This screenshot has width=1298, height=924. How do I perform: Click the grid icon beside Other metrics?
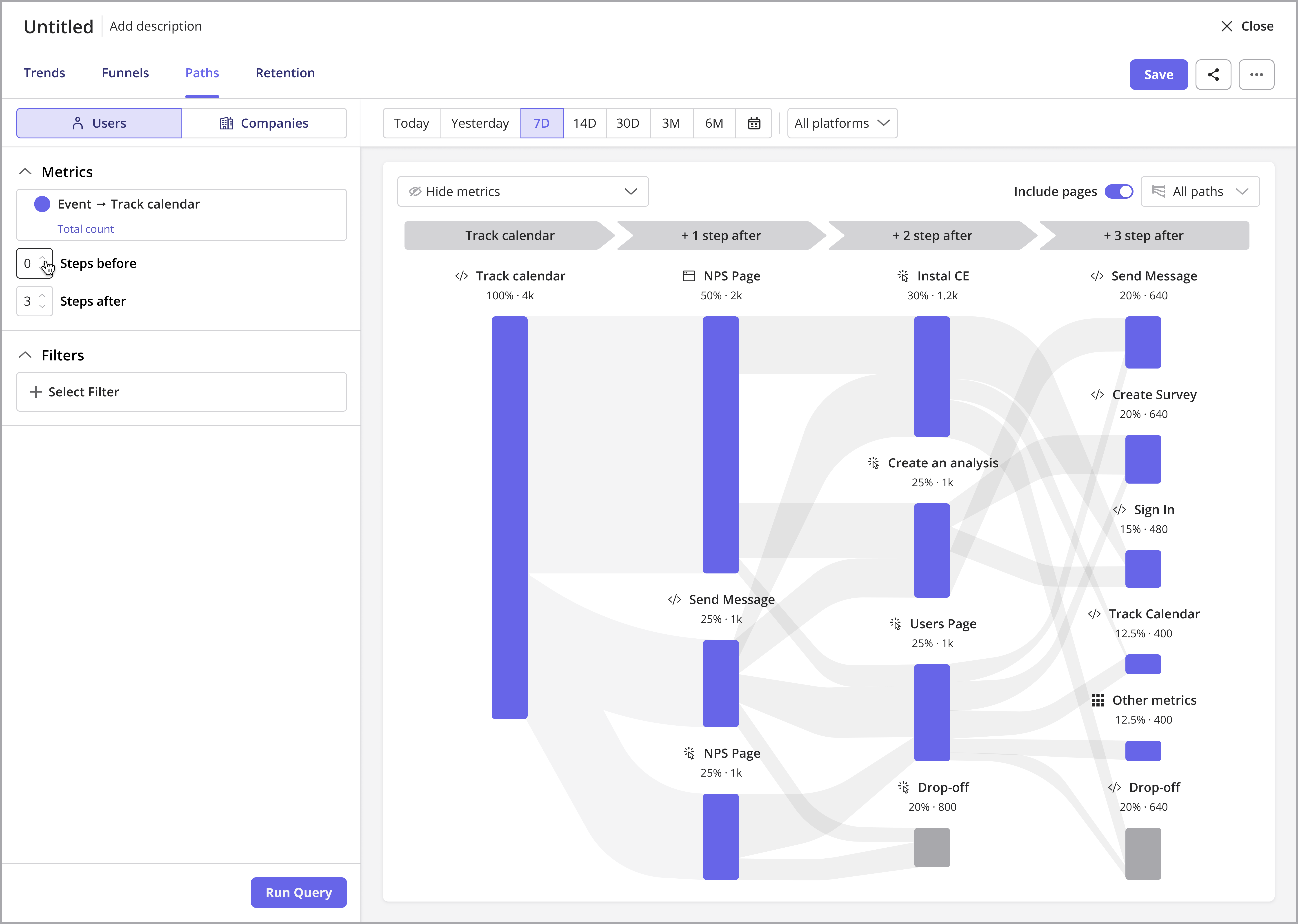(1098, 700)
